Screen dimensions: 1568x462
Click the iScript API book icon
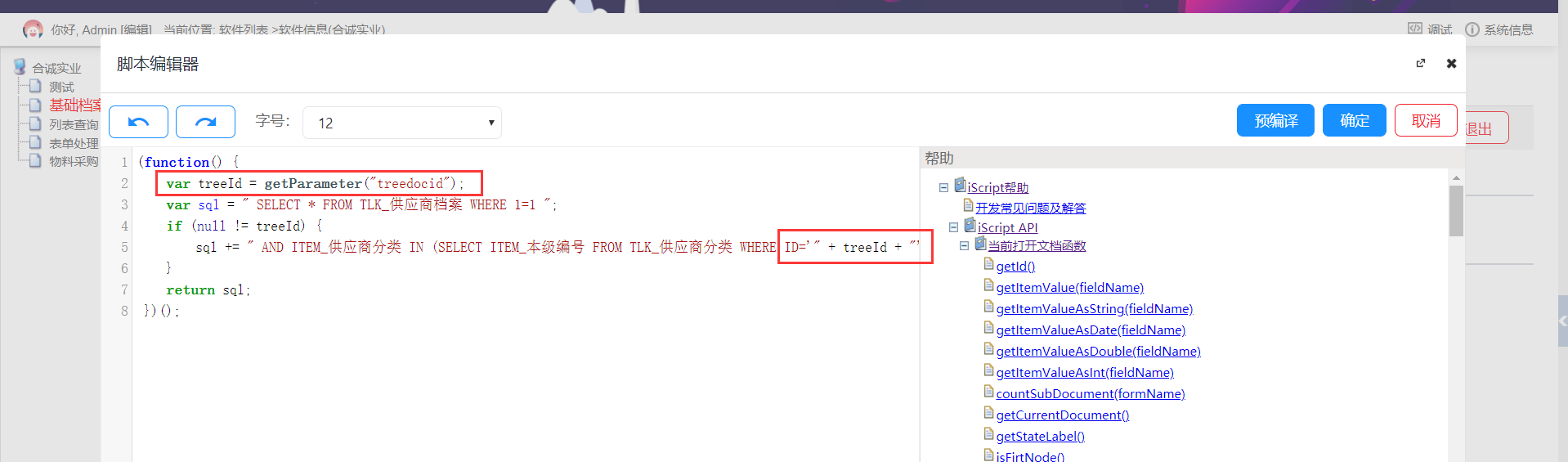[x=970, y=225]
